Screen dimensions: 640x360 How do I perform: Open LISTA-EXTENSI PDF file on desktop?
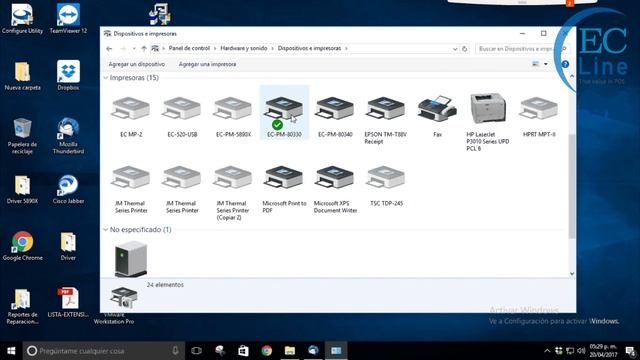(x=68, y=302)
